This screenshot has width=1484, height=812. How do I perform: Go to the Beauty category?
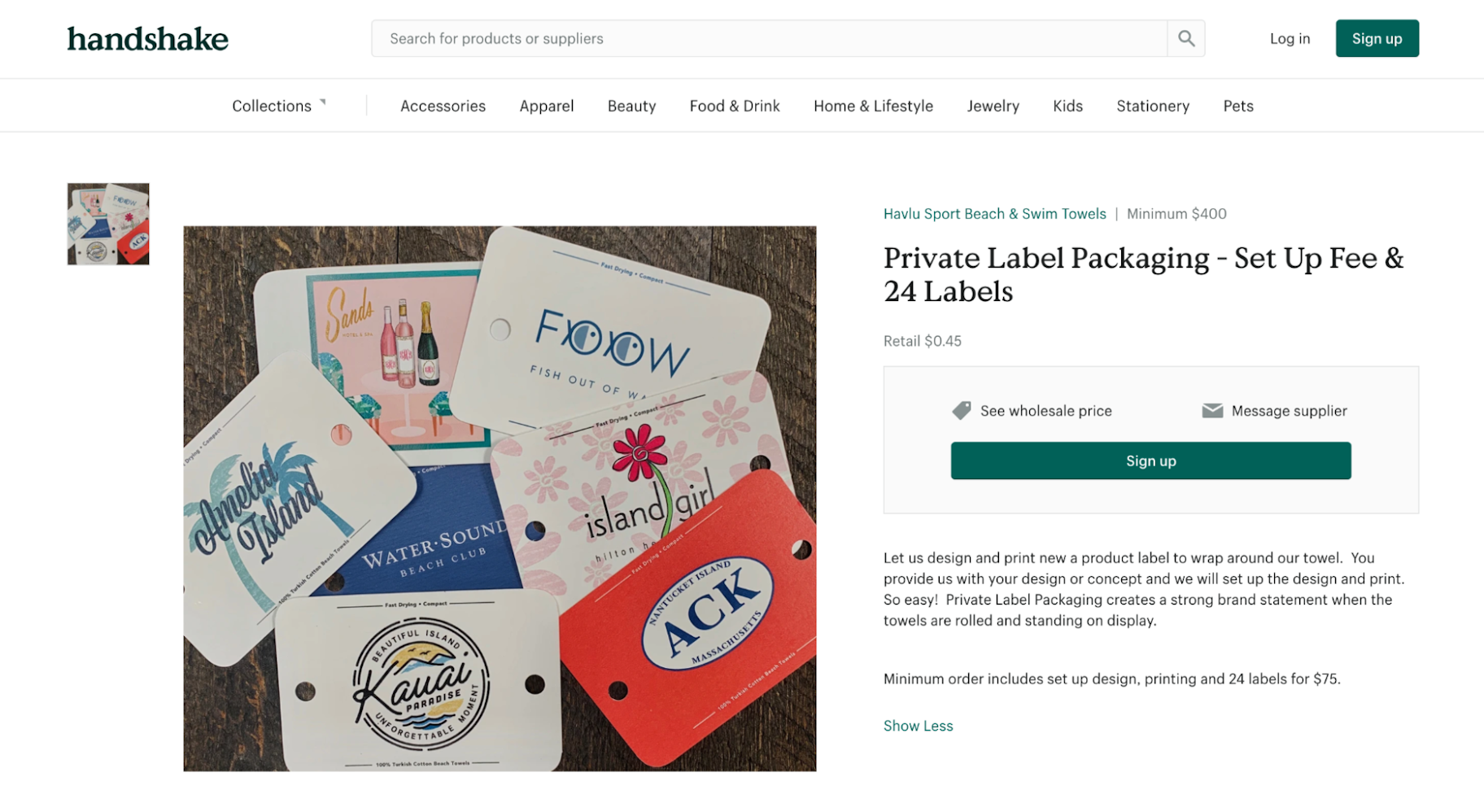(631, 106)
